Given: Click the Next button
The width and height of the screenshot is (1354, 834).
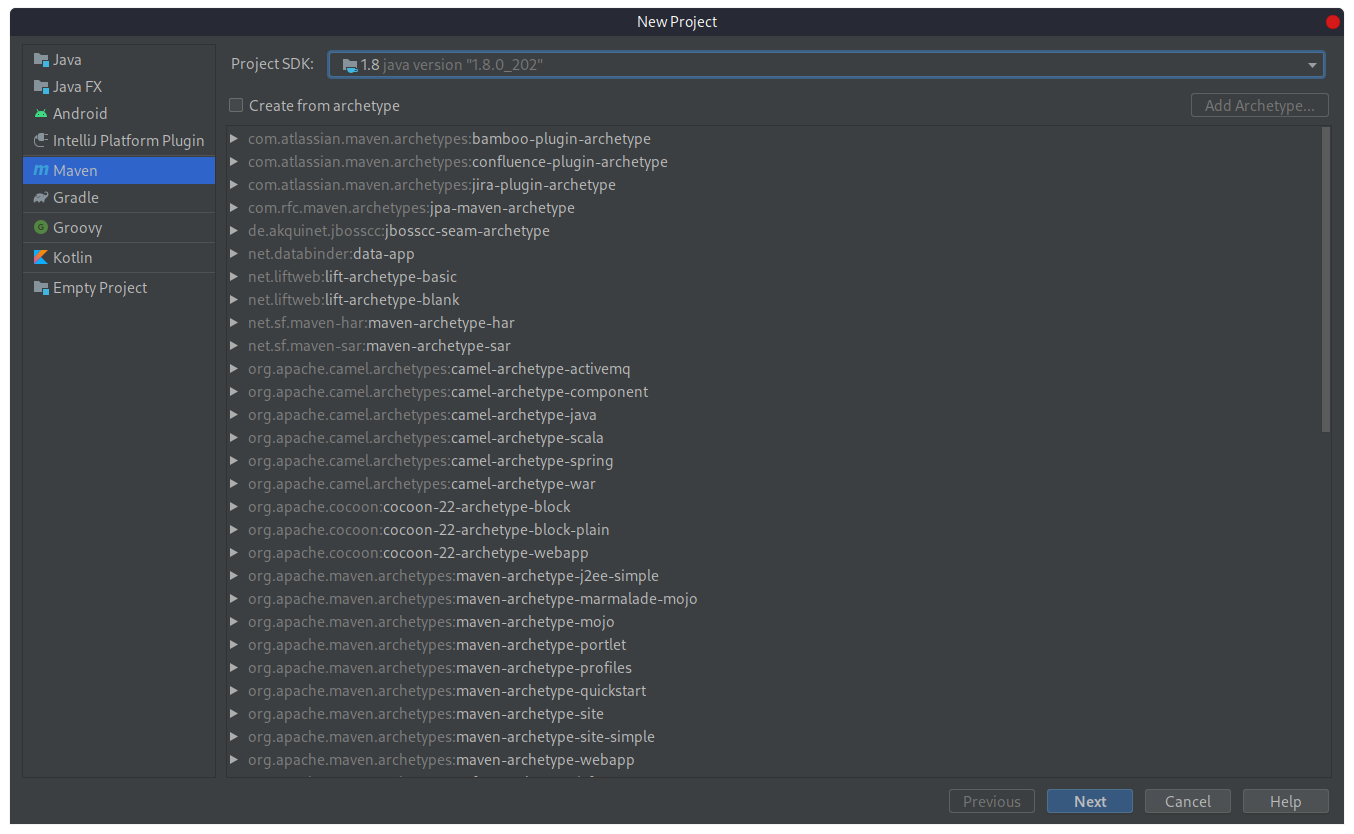Looking at the screenshot, I should click(x=1089, y=801).
